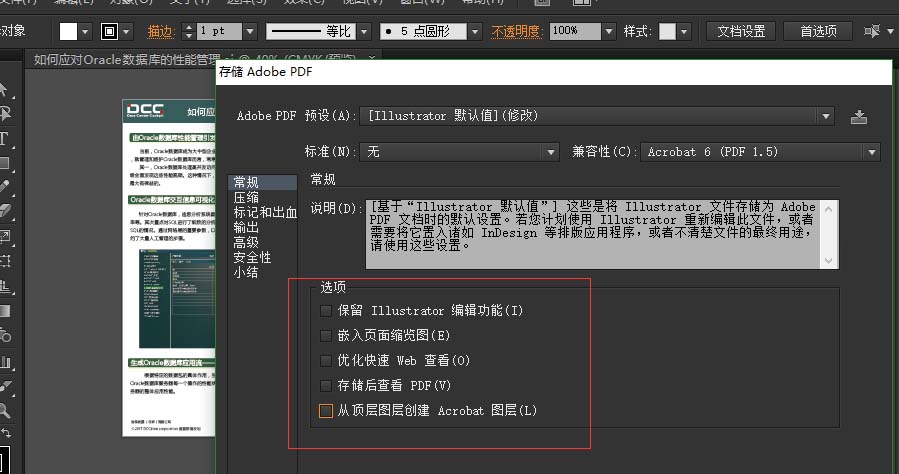899x474 pixels.
Task: Enable 存储后查看 PDF checkbox
Action: coord(326,386)
